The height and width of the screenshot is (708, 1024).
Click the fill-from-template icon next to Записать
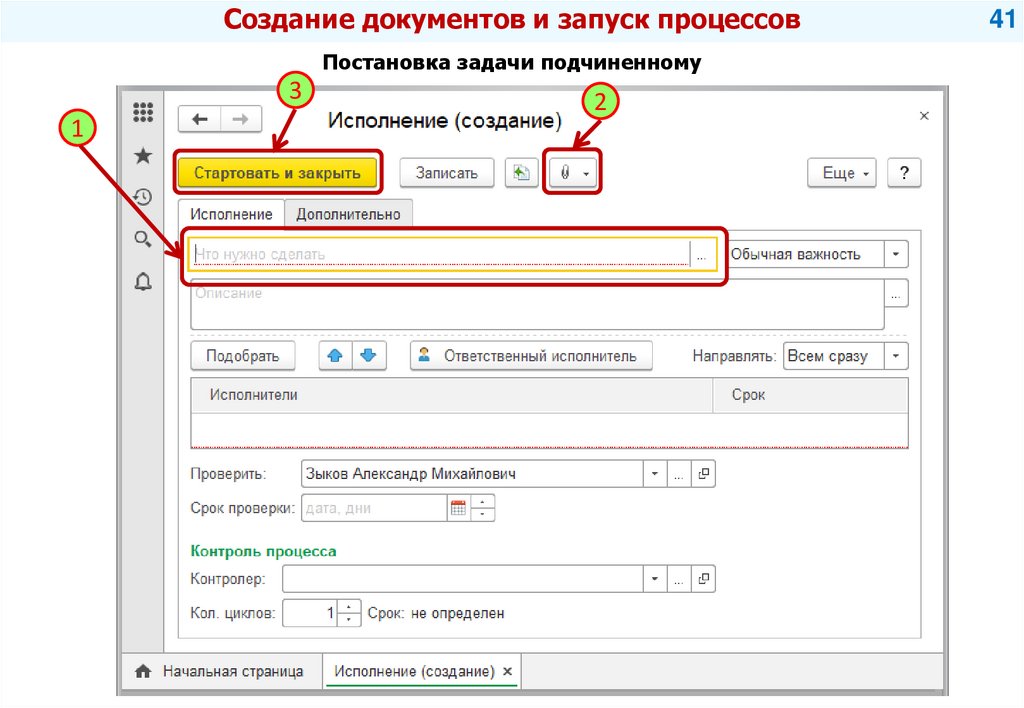pyautogui.click(x=521, y=172)
